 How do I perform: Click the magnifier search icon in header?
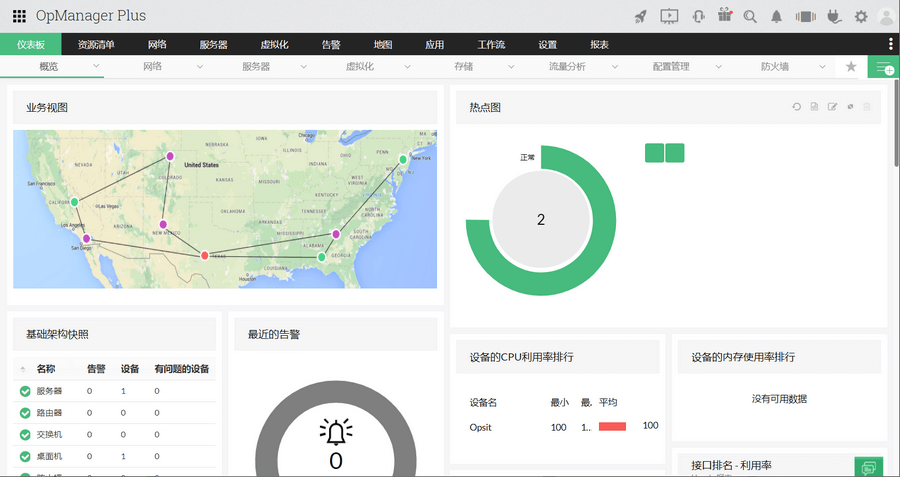pos(750,17)
